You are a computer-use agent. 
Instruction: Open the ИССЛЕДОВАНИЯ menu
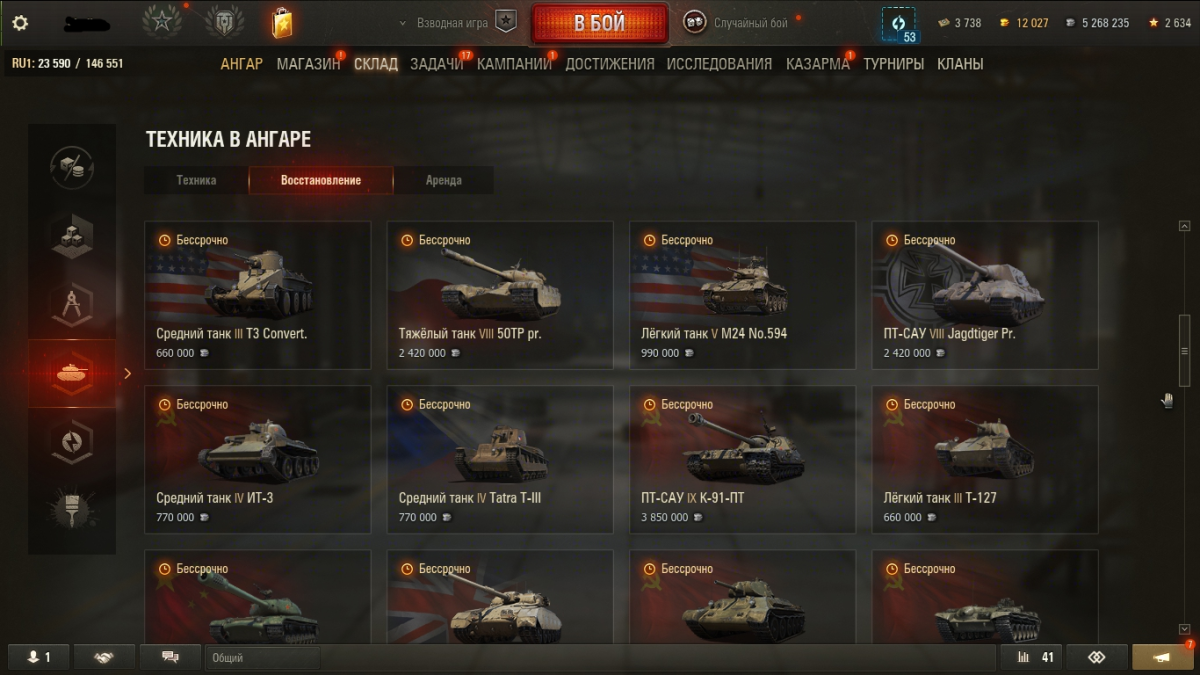click(719, 64)
